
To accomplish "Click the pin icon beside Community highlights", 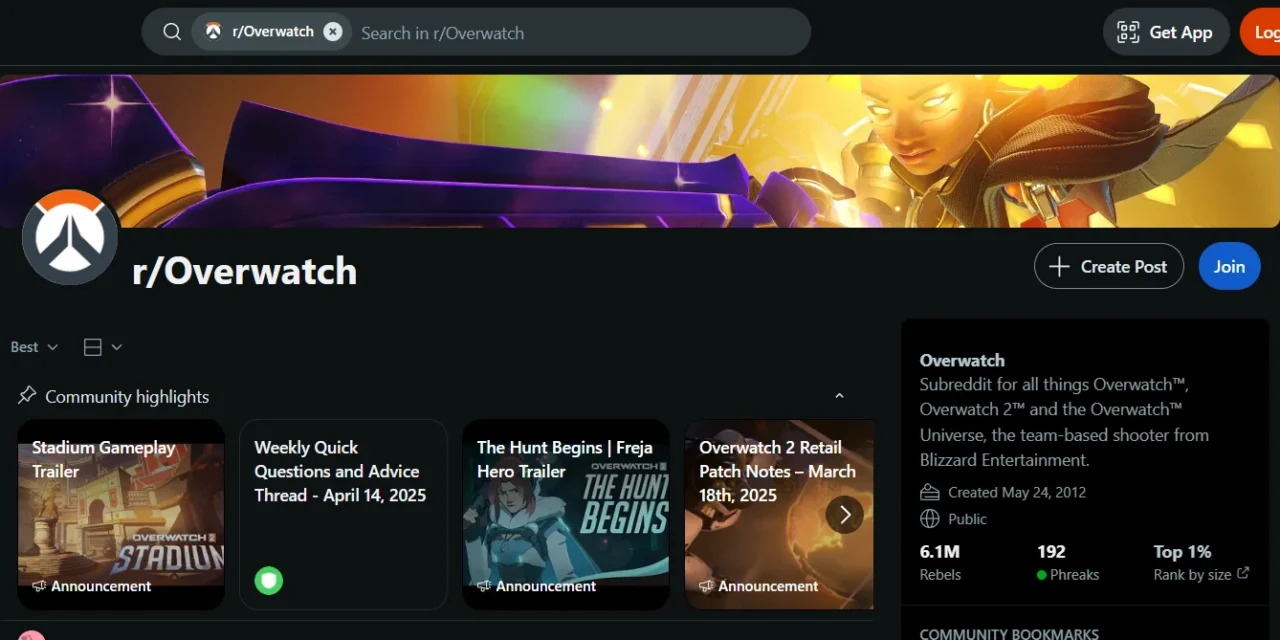I will [27, 395].
